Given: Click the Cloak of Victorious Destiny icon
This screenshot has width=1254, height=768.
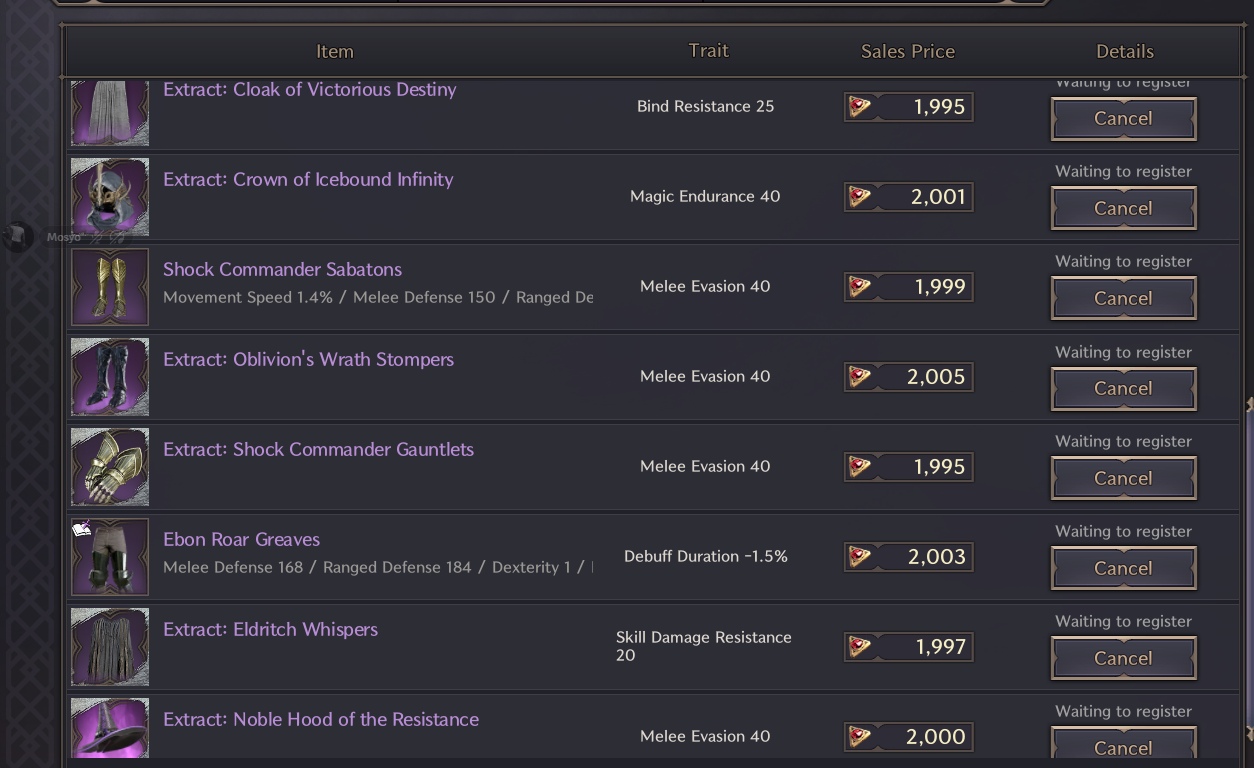Looking at the screenshot, I should 110,113.
